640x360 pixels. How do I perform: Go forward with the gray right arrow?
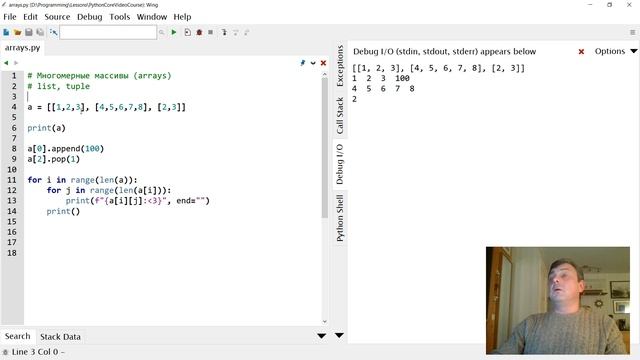(x=16, y=63)
